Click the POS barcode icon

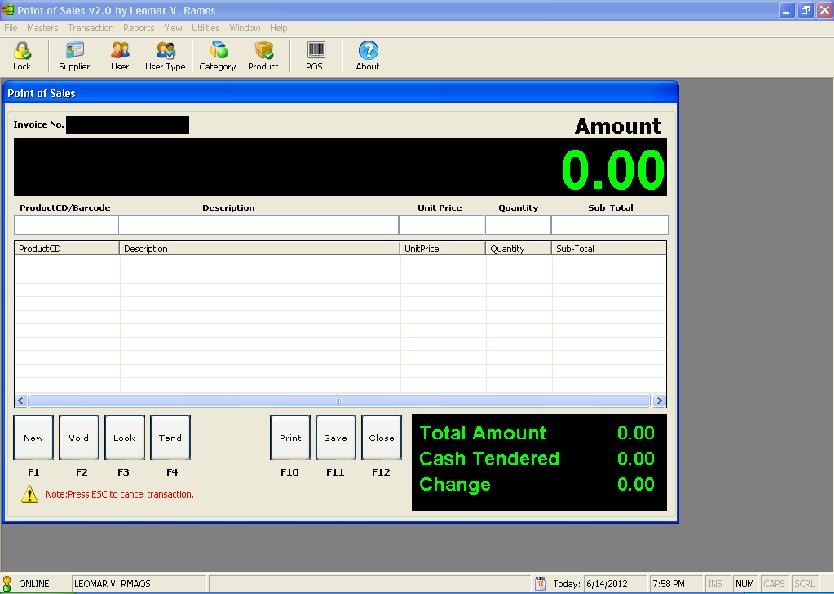314,54
